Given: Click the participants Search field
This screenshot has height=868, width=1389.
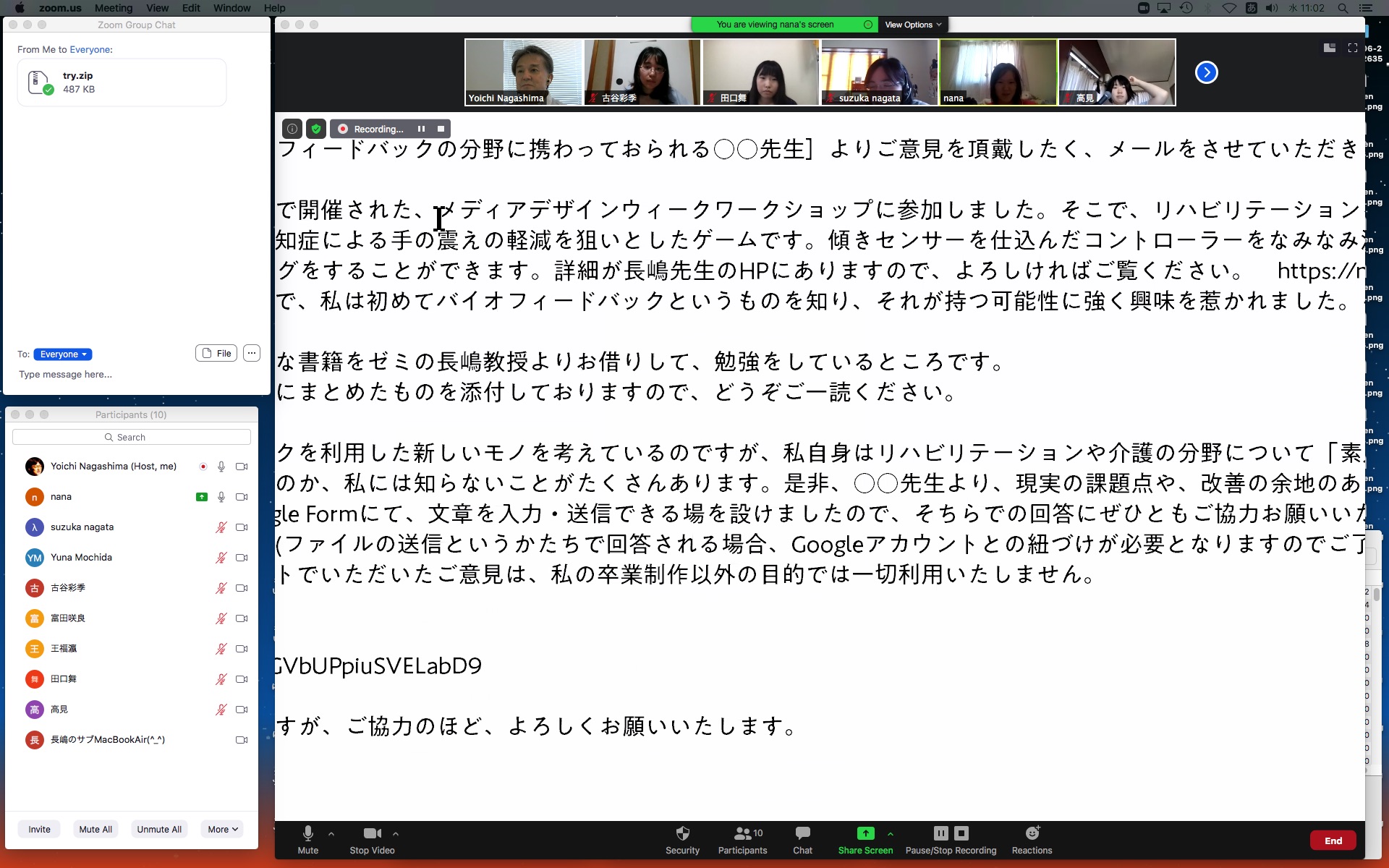Looking at the screenshot, I should coord(132,437).
